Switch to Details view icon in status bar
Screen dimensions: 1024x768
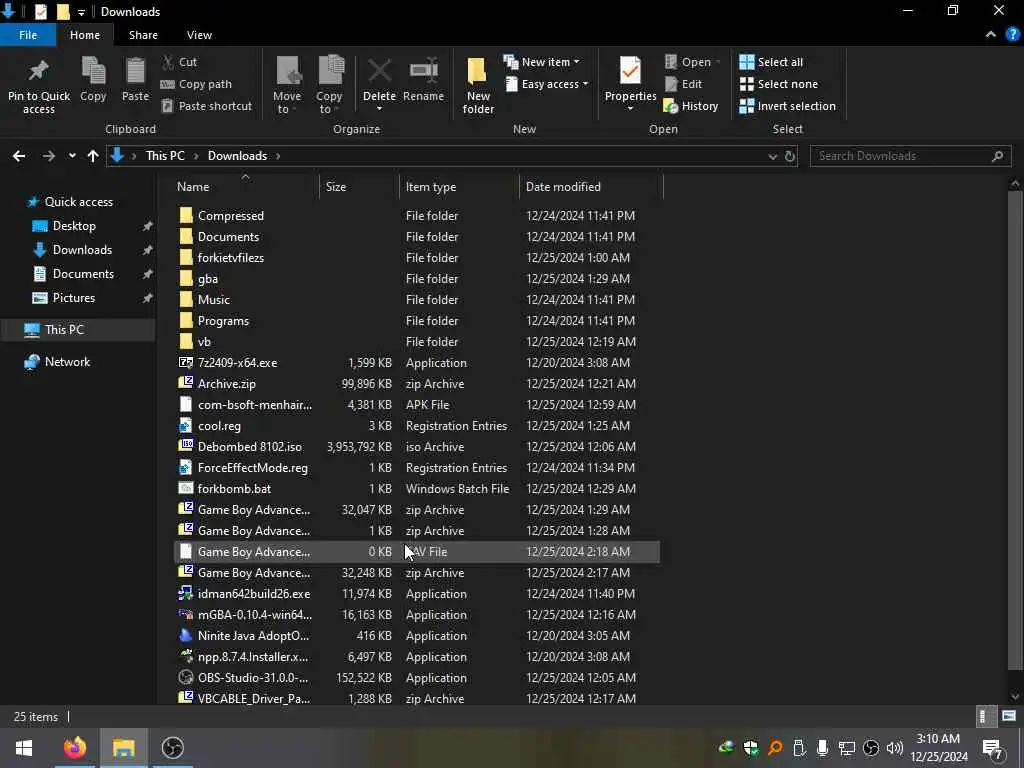coord(985,716)
